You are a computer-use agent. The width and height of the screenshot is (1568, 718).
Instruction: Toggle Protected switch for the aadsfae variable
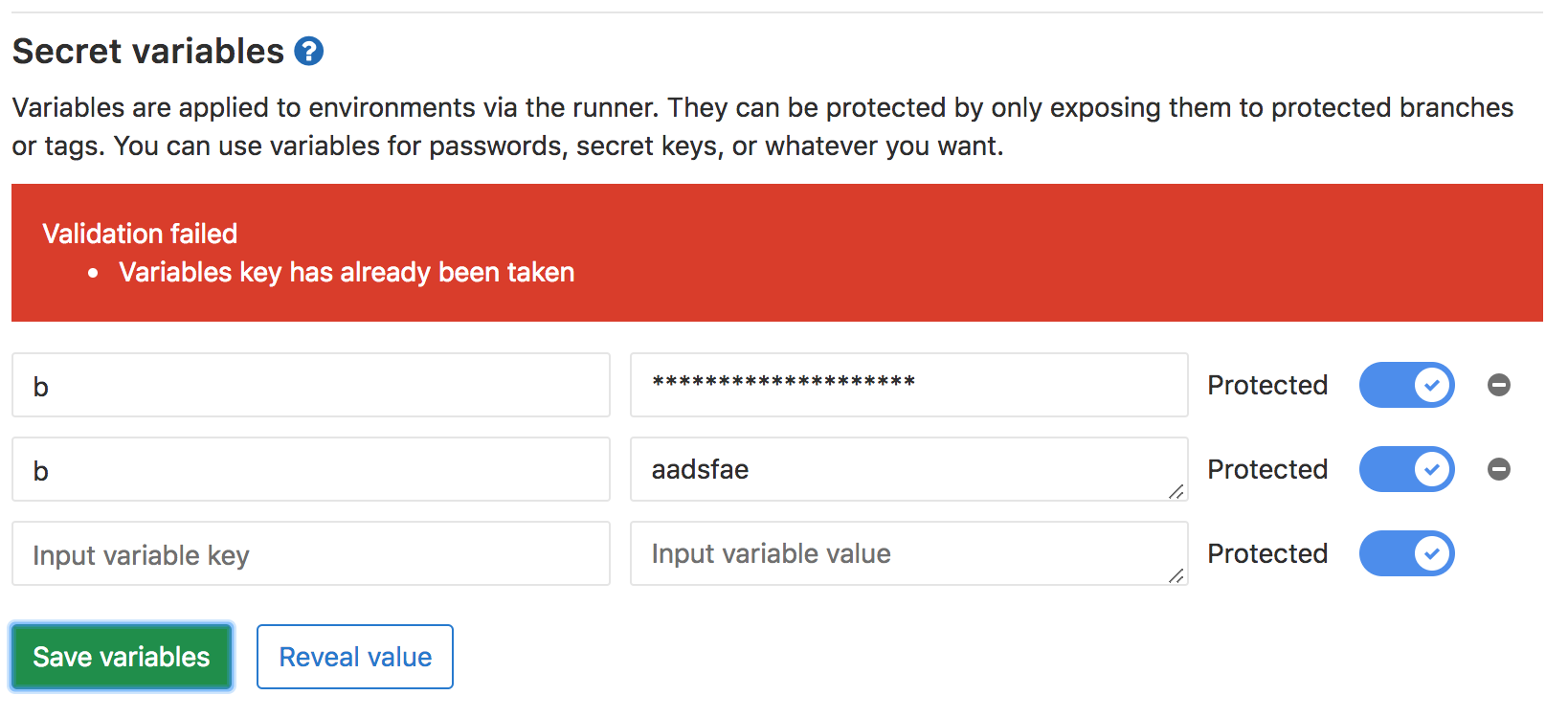coord(1406,469)
